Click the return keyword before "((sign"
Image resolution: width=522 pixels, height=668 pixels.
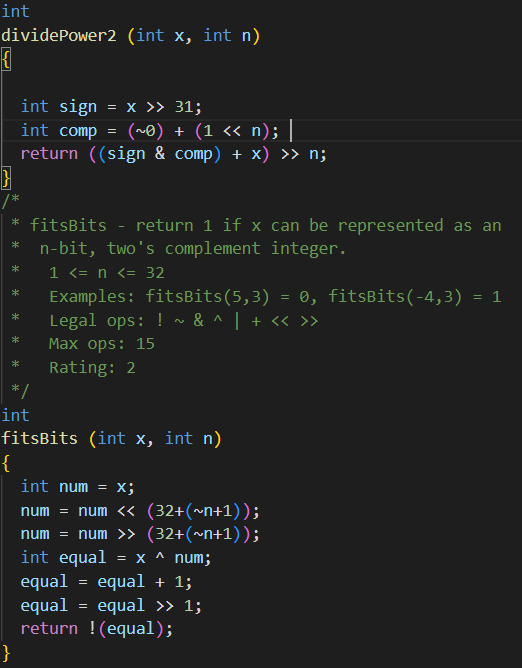coord(49,154)
